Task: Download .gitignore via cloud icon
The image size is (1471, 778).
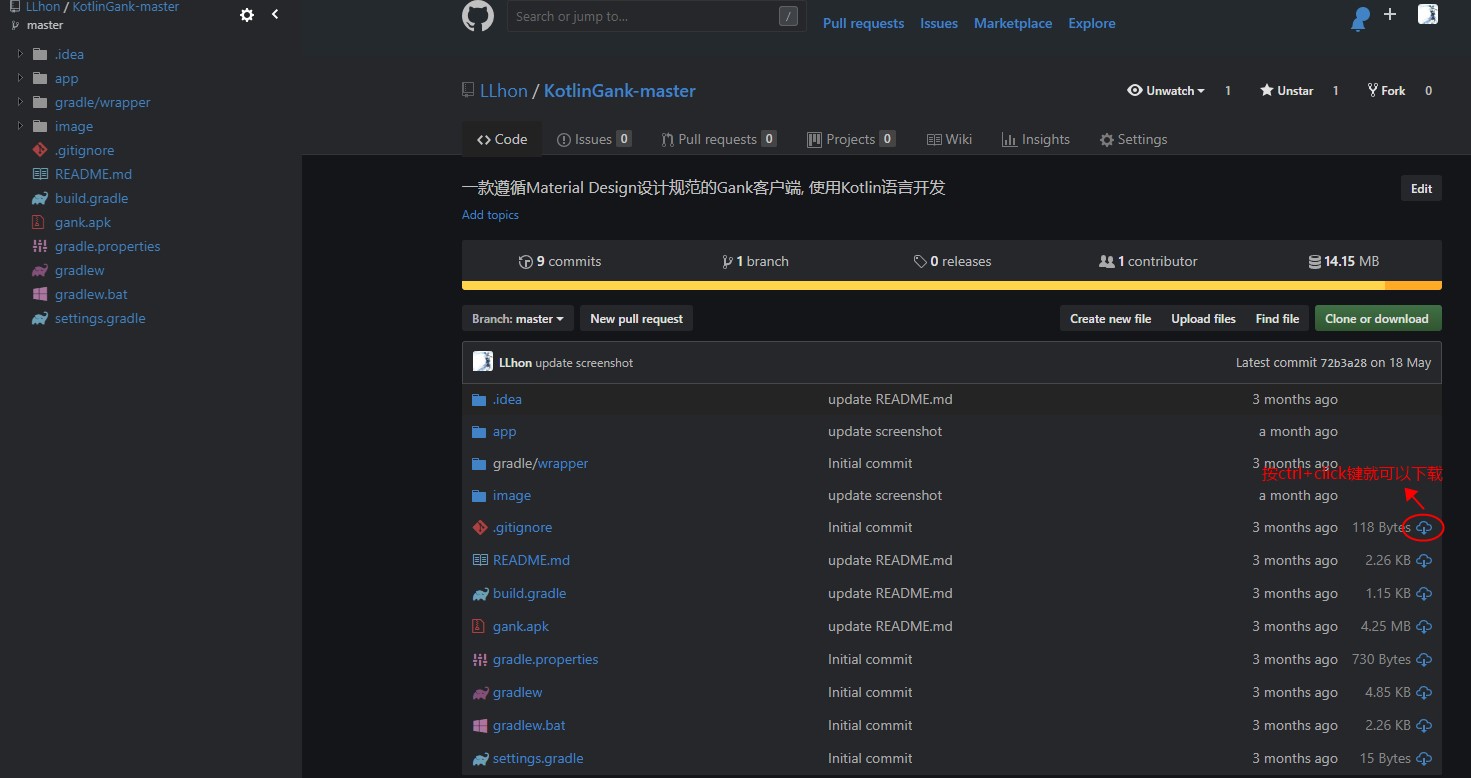Action: (x=1424, y=527)
